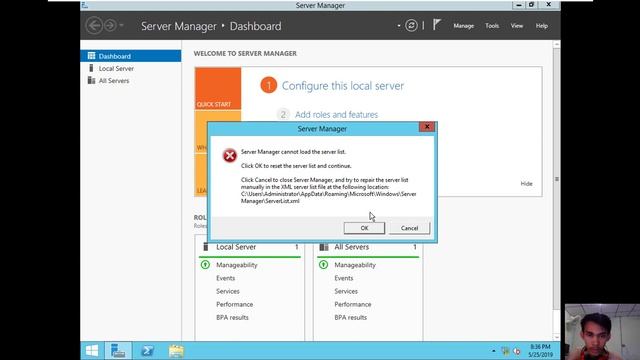This screenshot has height=360, width=640.
Task: Open the navigation history dropdown arrow
Action: click(121, 25)
